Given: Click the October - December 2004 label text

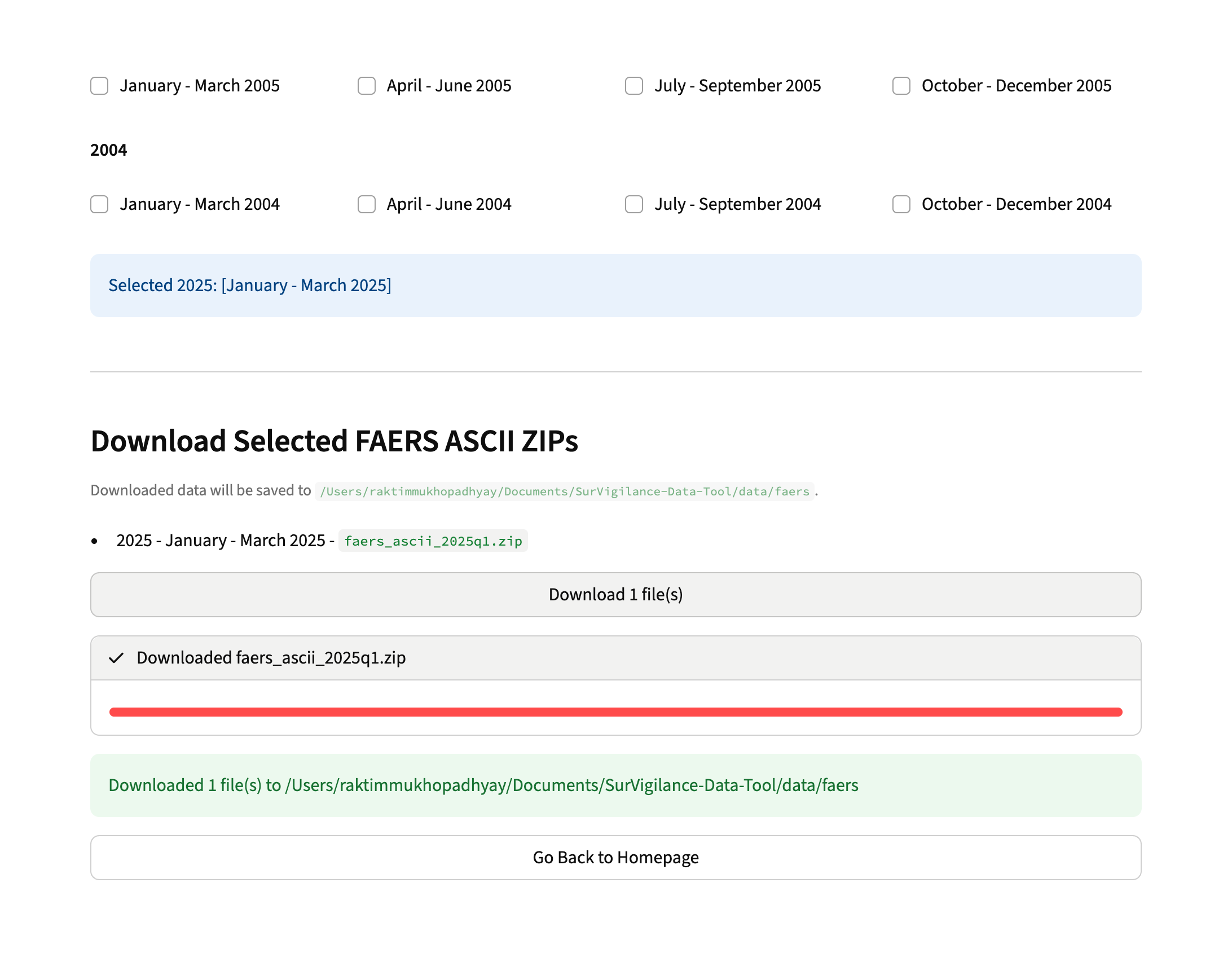Looking at the screenshot, I should tap(1016, 204).
